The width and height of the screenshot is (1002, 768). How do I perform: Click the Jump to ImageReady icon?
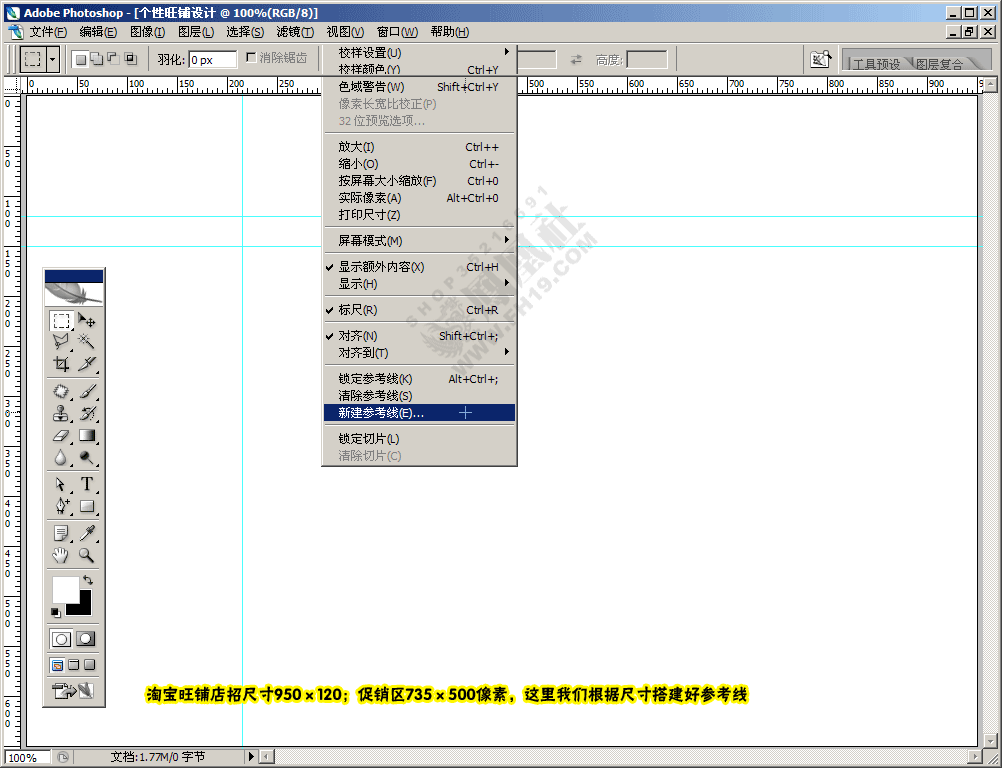(x=73, y=691)
